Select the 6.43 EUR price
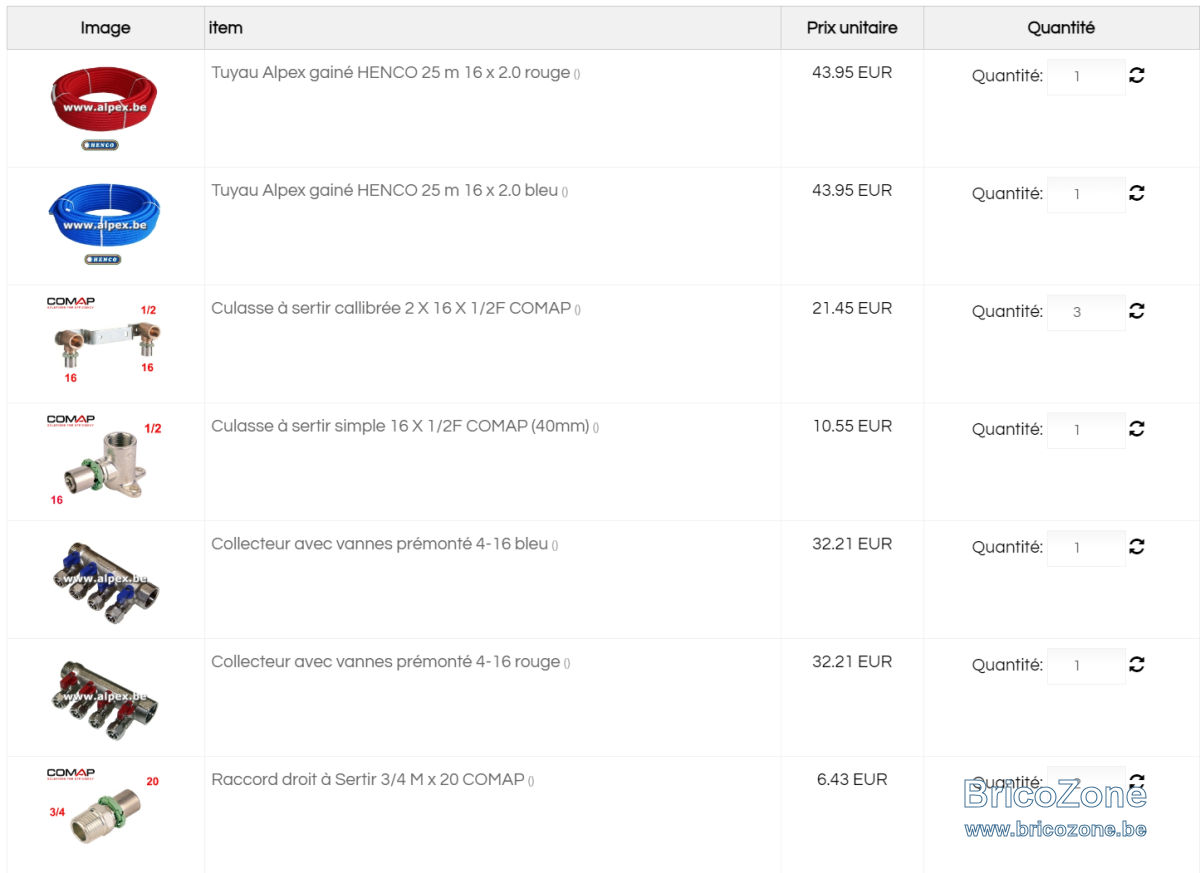Viewport: 1200px width, 873px height. [x=852, y=780]
